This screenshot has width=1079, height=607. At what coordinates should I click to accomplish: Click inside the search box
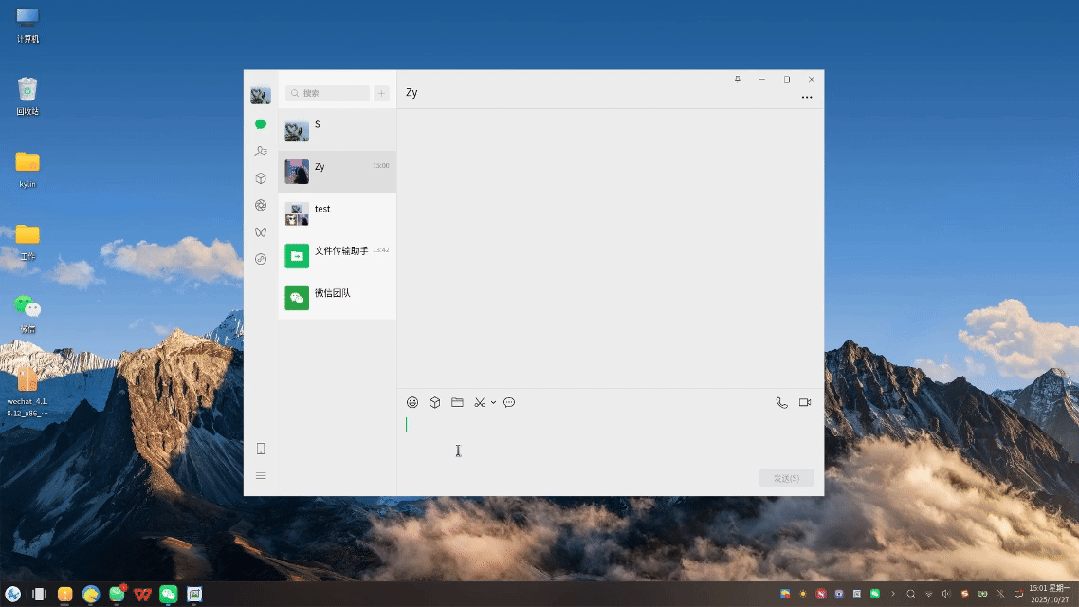coord(327,92)
